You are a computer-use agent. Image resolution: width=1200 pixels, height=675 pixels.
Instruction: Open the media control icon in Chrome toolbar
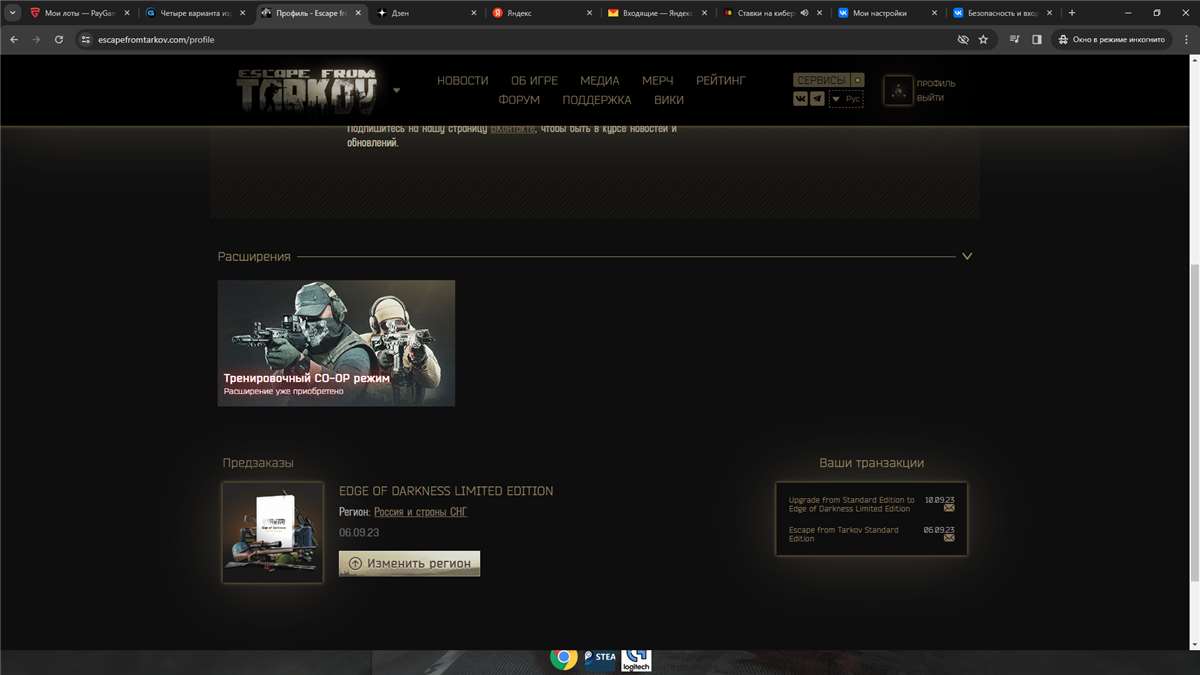(x=1015, y=39)
